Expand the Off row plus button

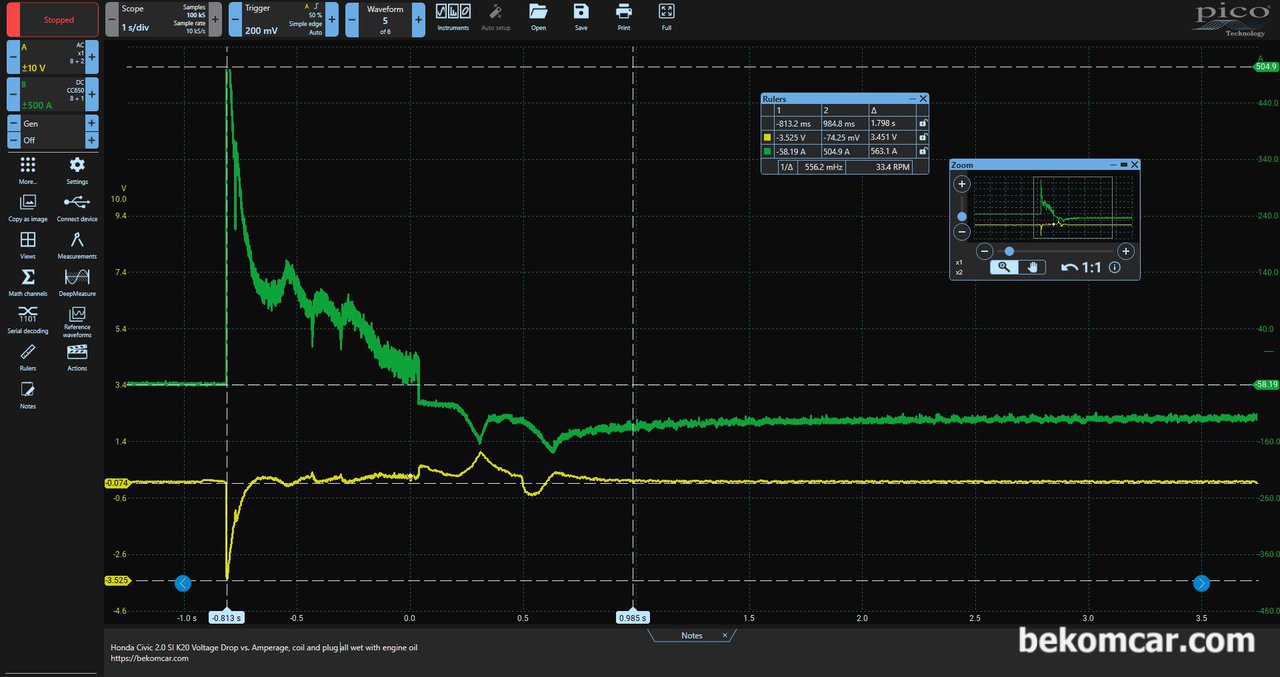[92, 140]
